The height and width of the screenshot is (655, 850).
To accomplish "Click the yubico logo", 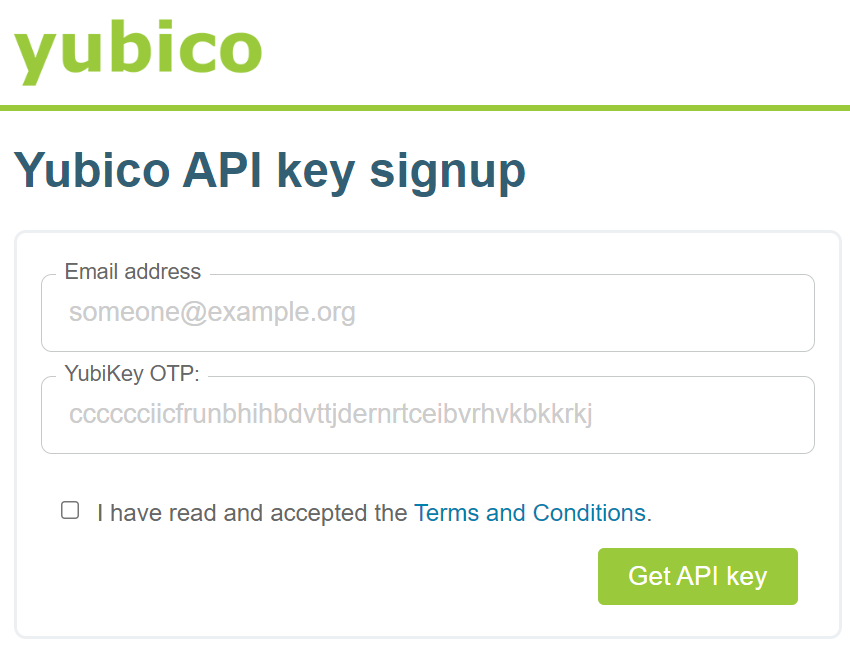I will 138,52.
